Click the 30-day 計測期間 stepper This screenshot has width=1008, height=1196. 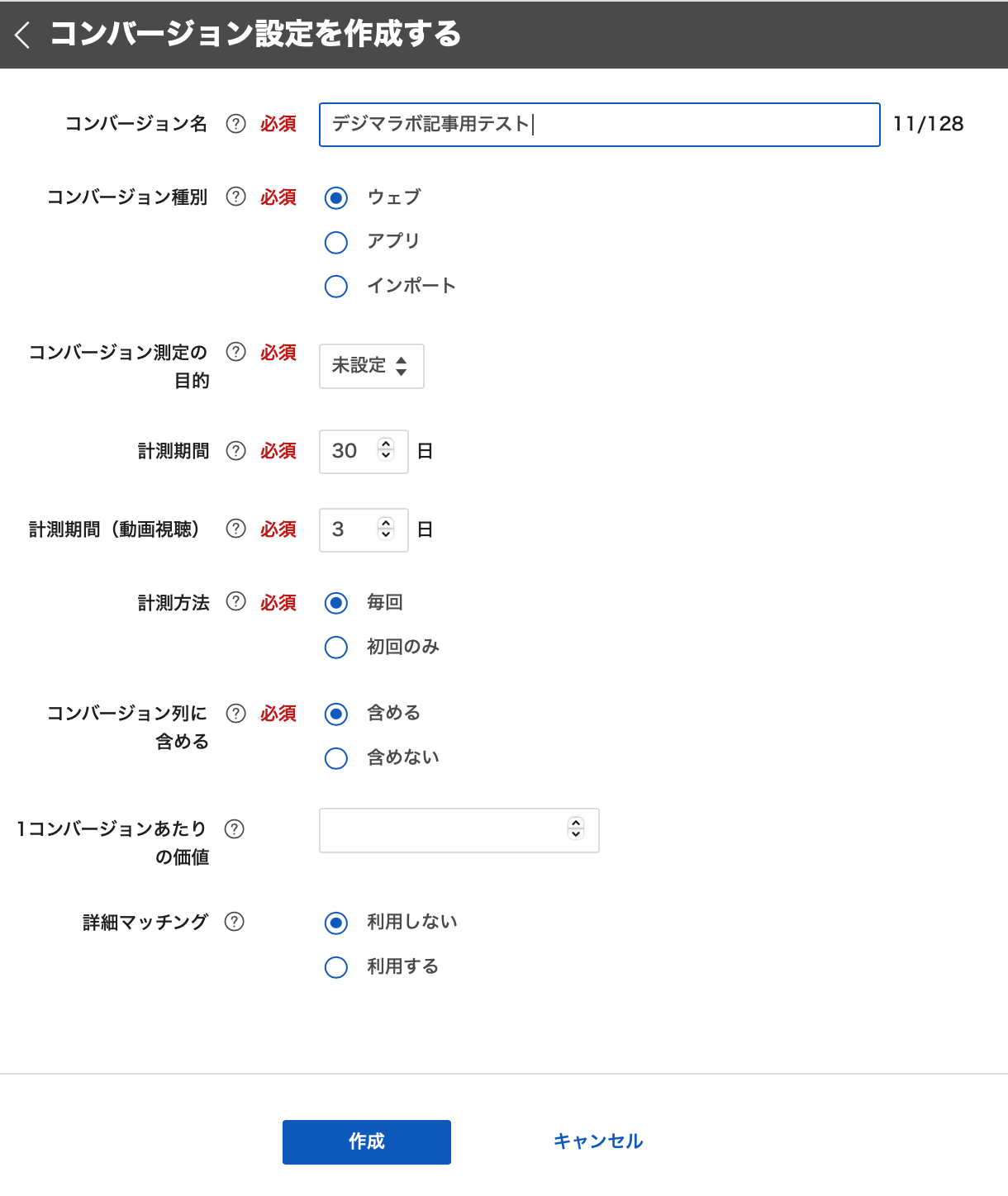coord(386,451)
